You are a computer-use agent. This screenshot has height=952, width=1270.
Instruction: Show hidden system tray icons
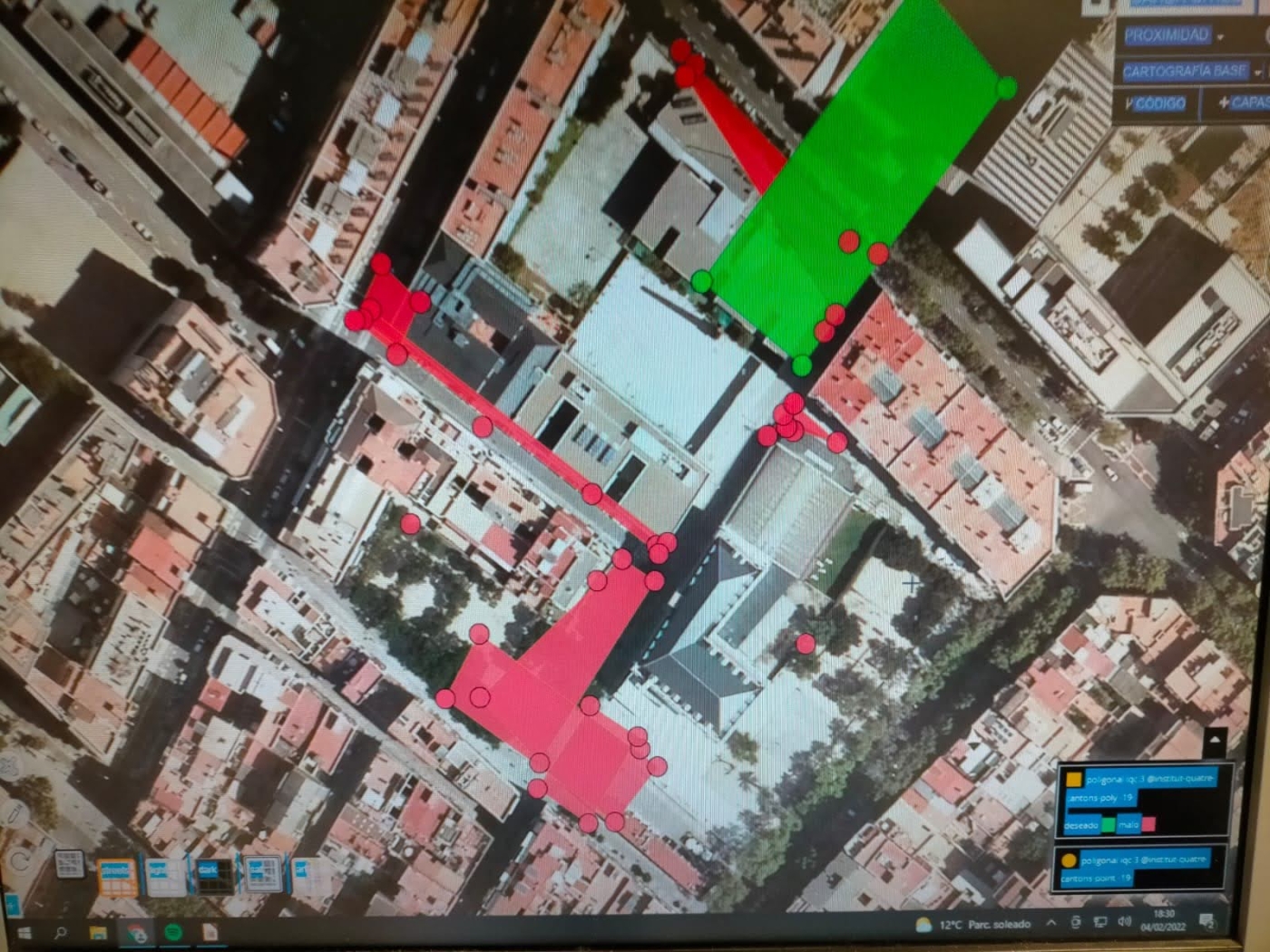click(1050, 923)
